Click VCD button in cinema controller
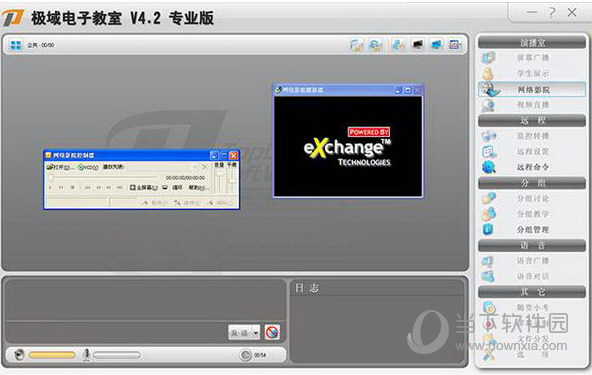 tap(88, 167)
